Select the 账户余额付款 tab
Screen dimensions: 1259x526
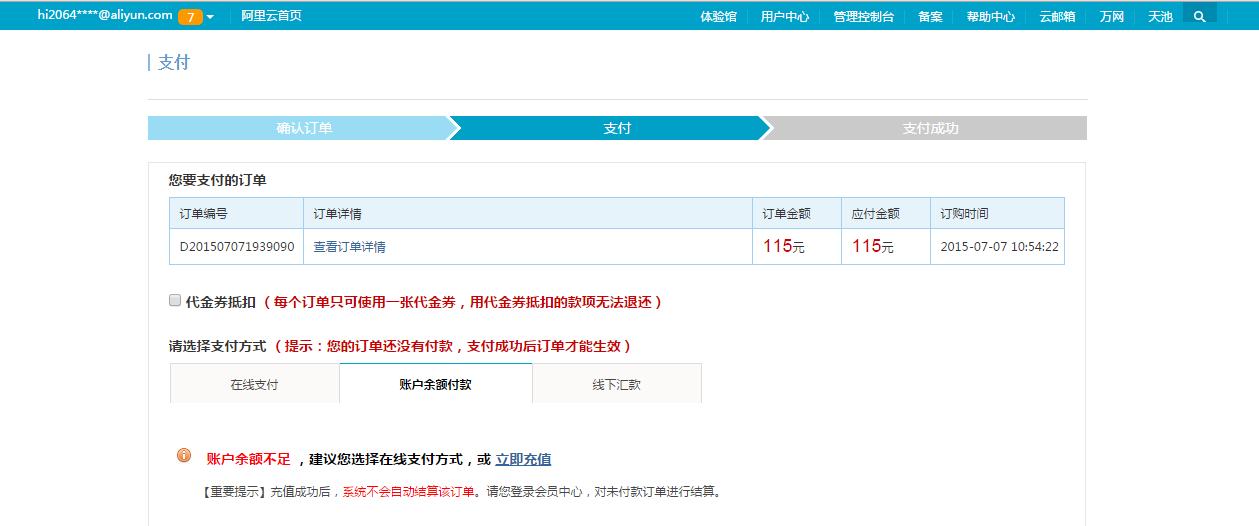(x=435, y=384)
